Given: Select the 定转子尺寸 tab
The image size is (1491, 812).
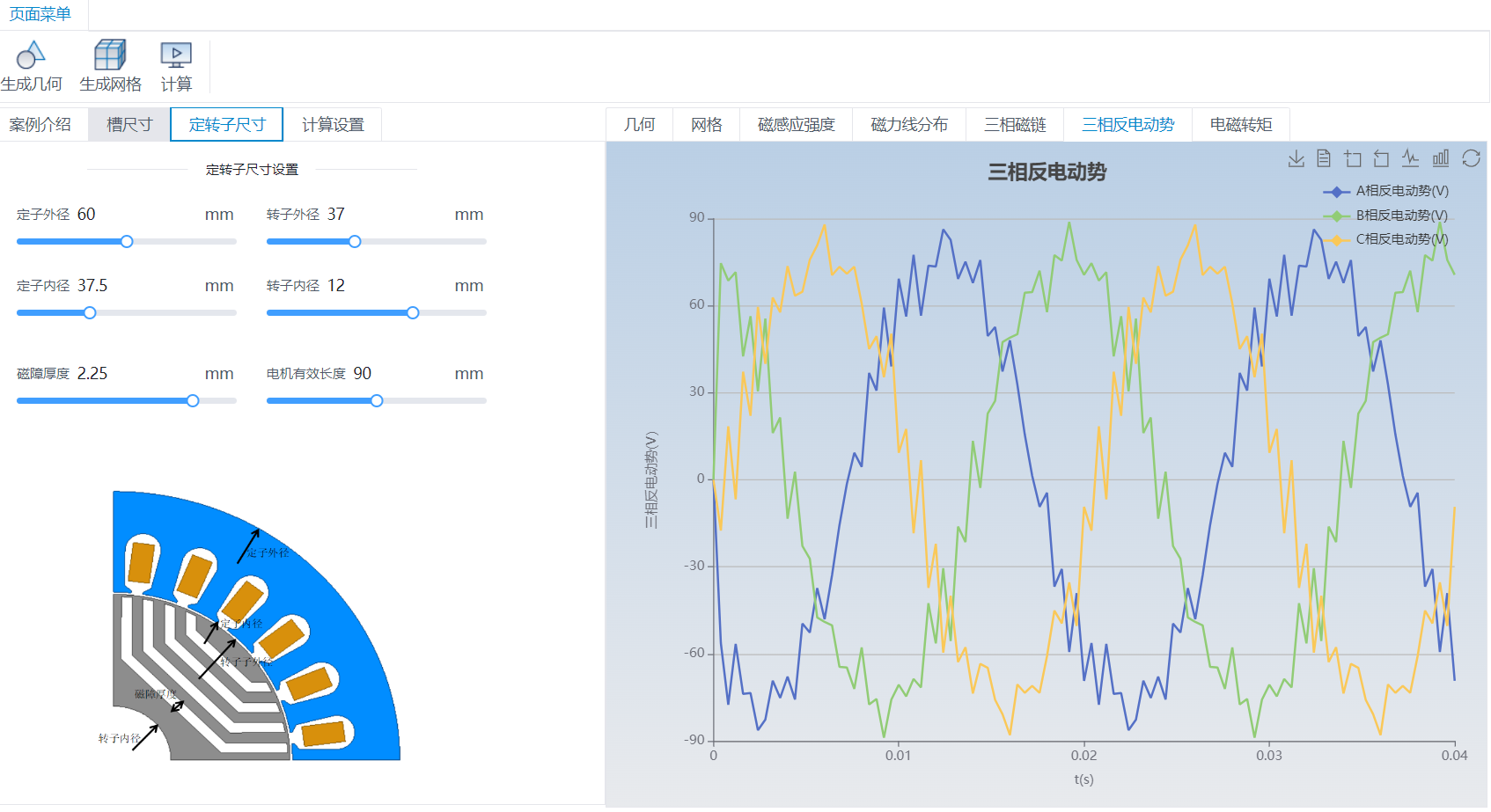Looking at the screenshot, I should (227, 125).
